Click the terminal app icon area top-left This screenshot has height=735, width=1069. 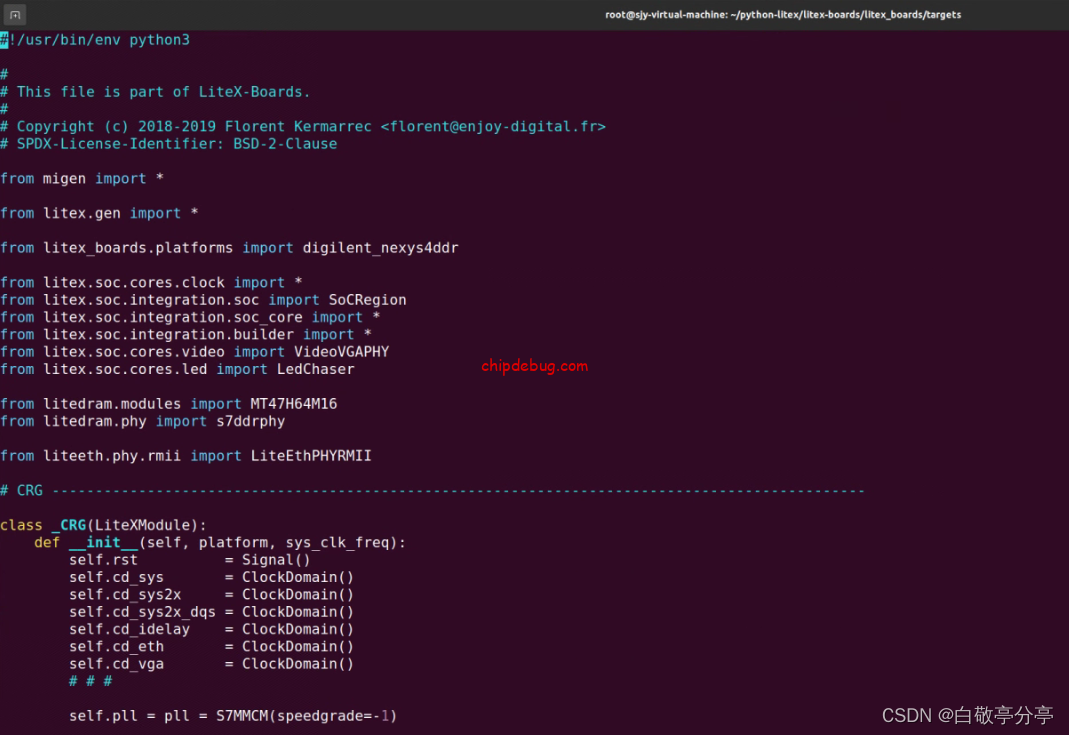(14, 14)
